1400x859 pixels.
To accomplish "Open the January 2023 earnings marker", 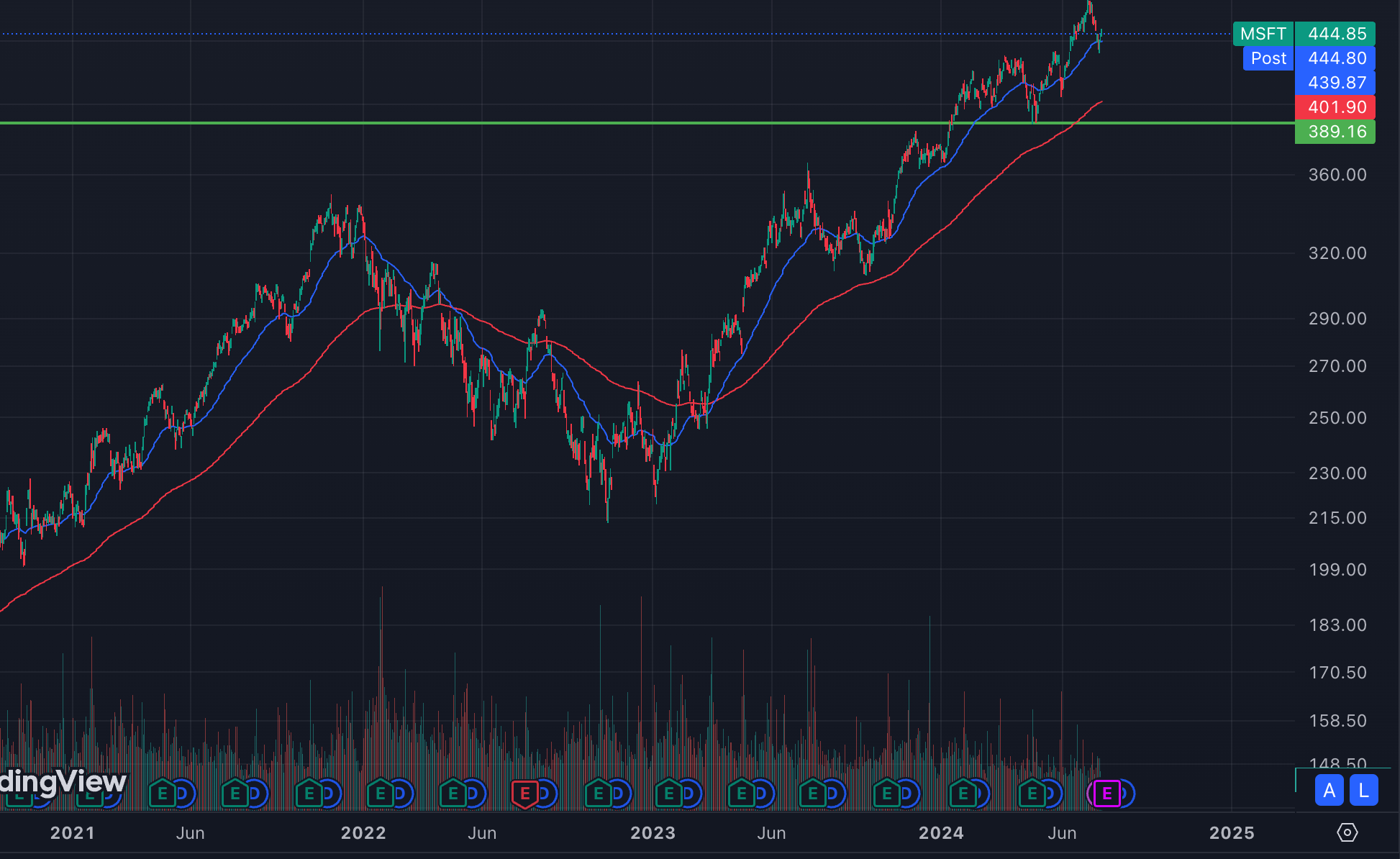I will (x=669, y=794).
